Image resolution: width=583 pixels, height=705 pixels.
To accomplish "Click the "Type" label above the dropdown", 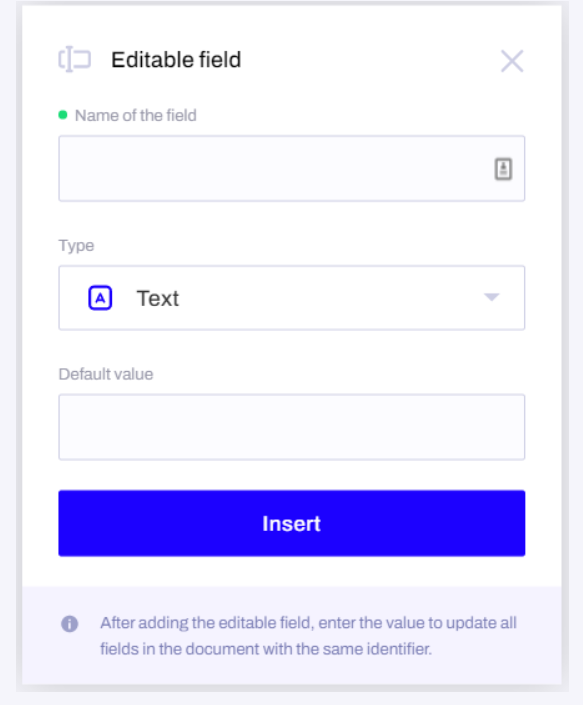I will pyautogui.click(x=76, y=246).
